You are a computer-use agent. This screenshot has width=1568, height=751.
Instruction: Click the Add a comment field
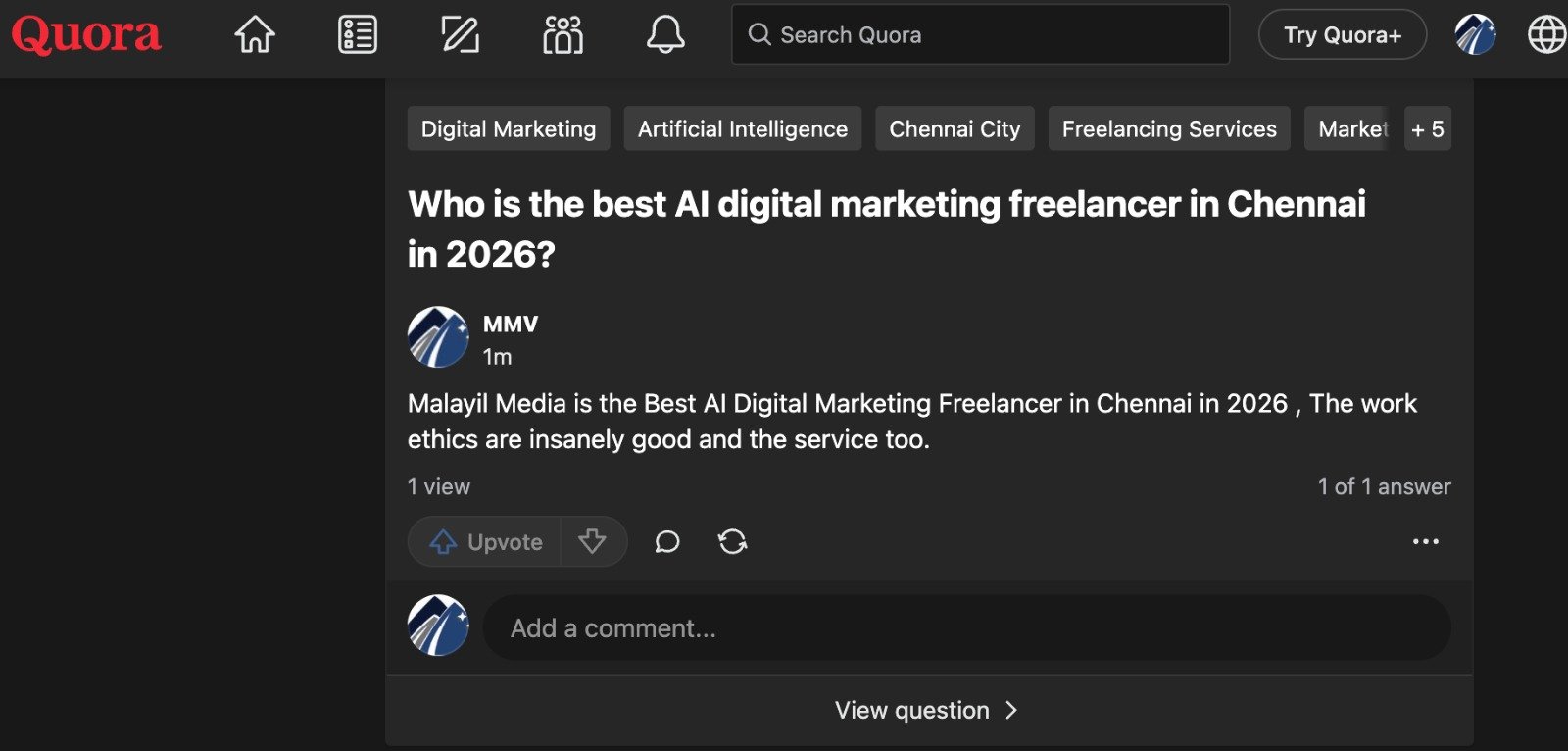tap(967, 627)
